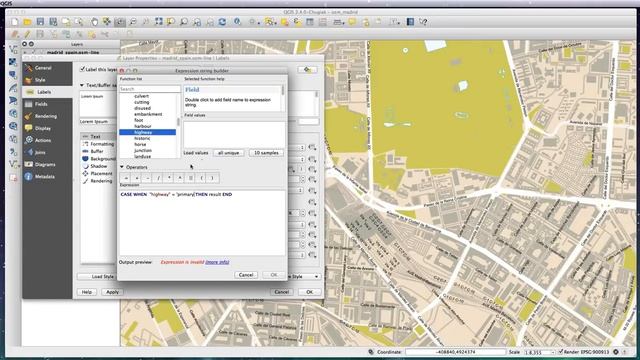The width and height of the screenshot is (640, 360).
Task: Click the Add Vector Layer sidebar icon
Action: tap(13, 49)
